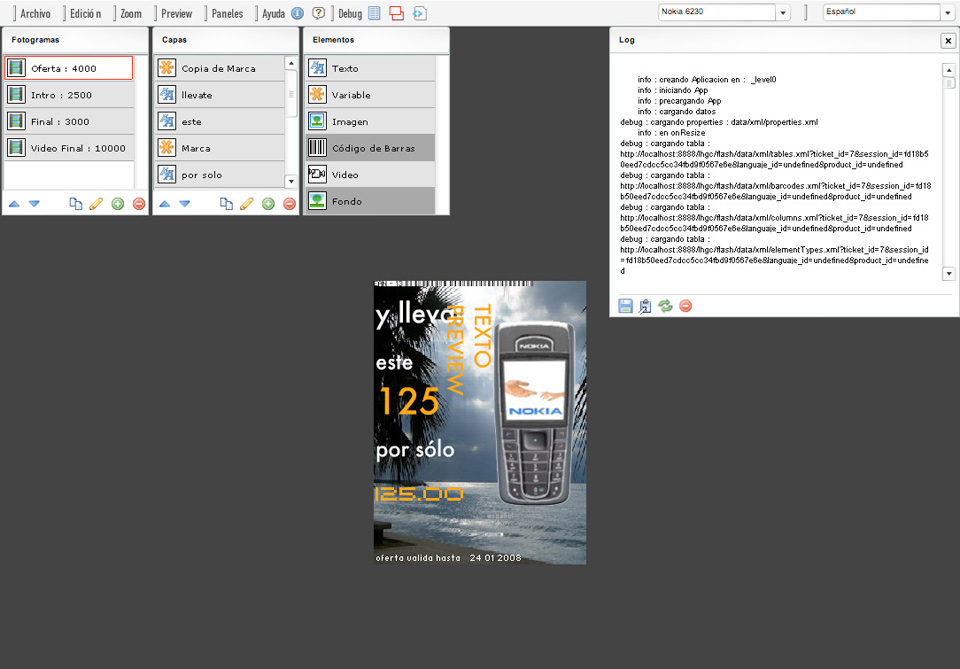The width and height of the screenshot is (960, 669).
Task: Click the Capas panel title
Action: (174, 40)
